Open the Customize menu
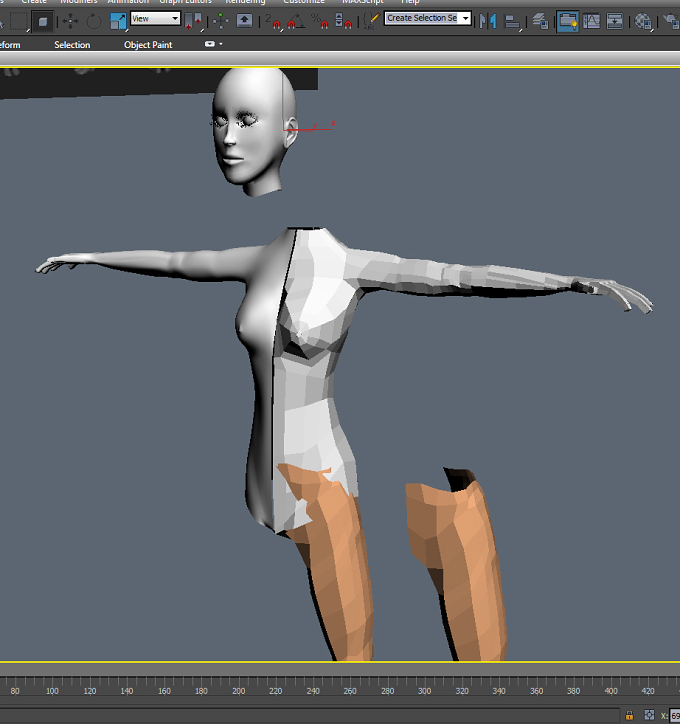680x724 pixels. pyautogui.click(x=304, y=2)
